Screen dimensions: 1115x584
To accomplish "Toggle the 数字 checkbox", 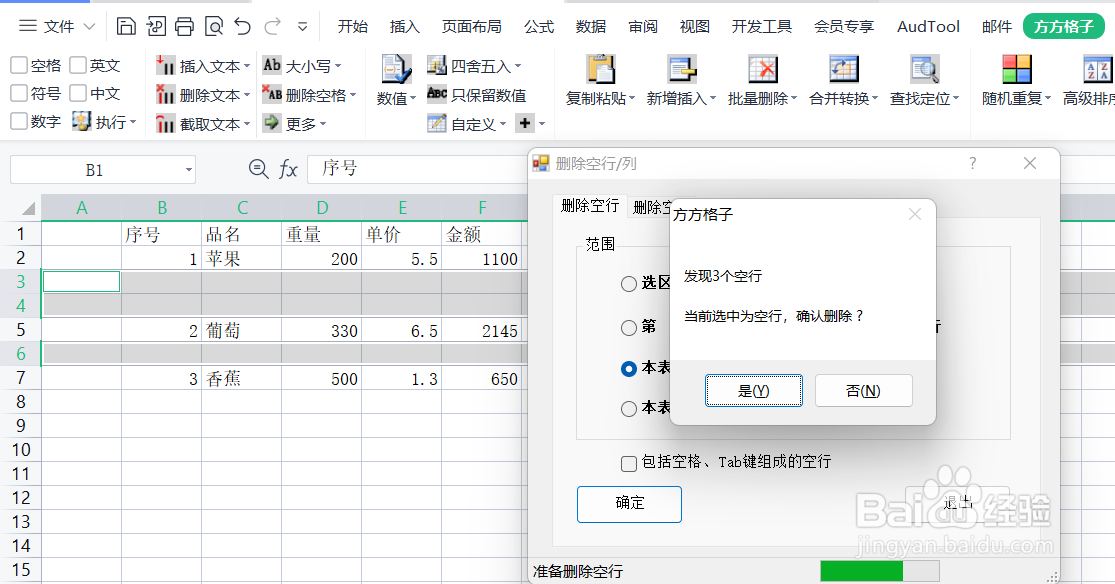I will click(19, 121).
